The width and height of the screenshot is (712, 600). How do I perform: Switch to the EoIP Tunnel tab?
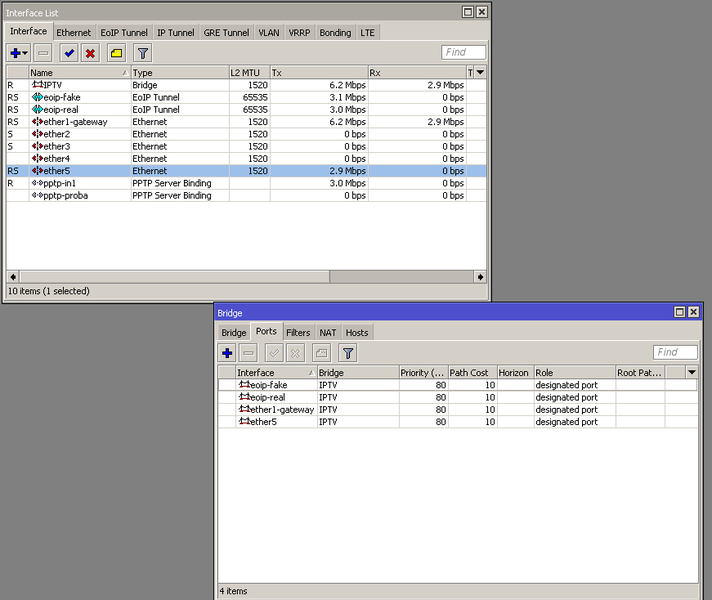[124, 33]
